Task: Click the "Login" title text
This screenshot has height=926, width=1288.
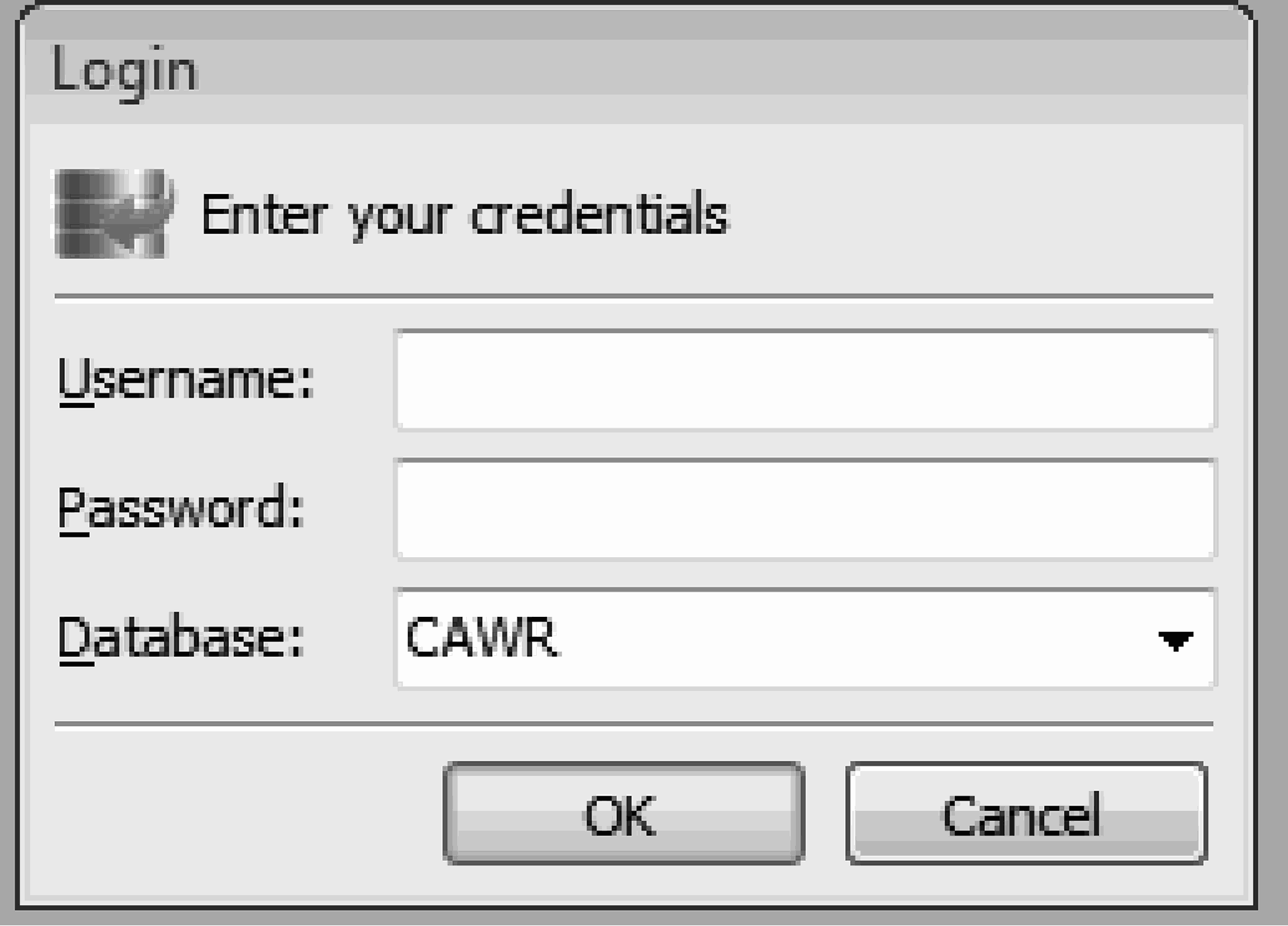Action: click(125, 70)
